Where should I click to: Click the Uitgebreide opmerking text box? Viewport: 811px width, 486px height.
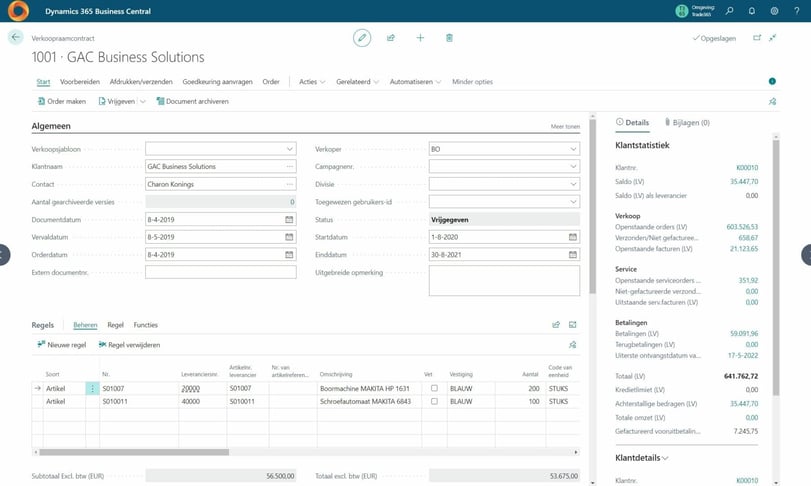(x=504, y=281)
